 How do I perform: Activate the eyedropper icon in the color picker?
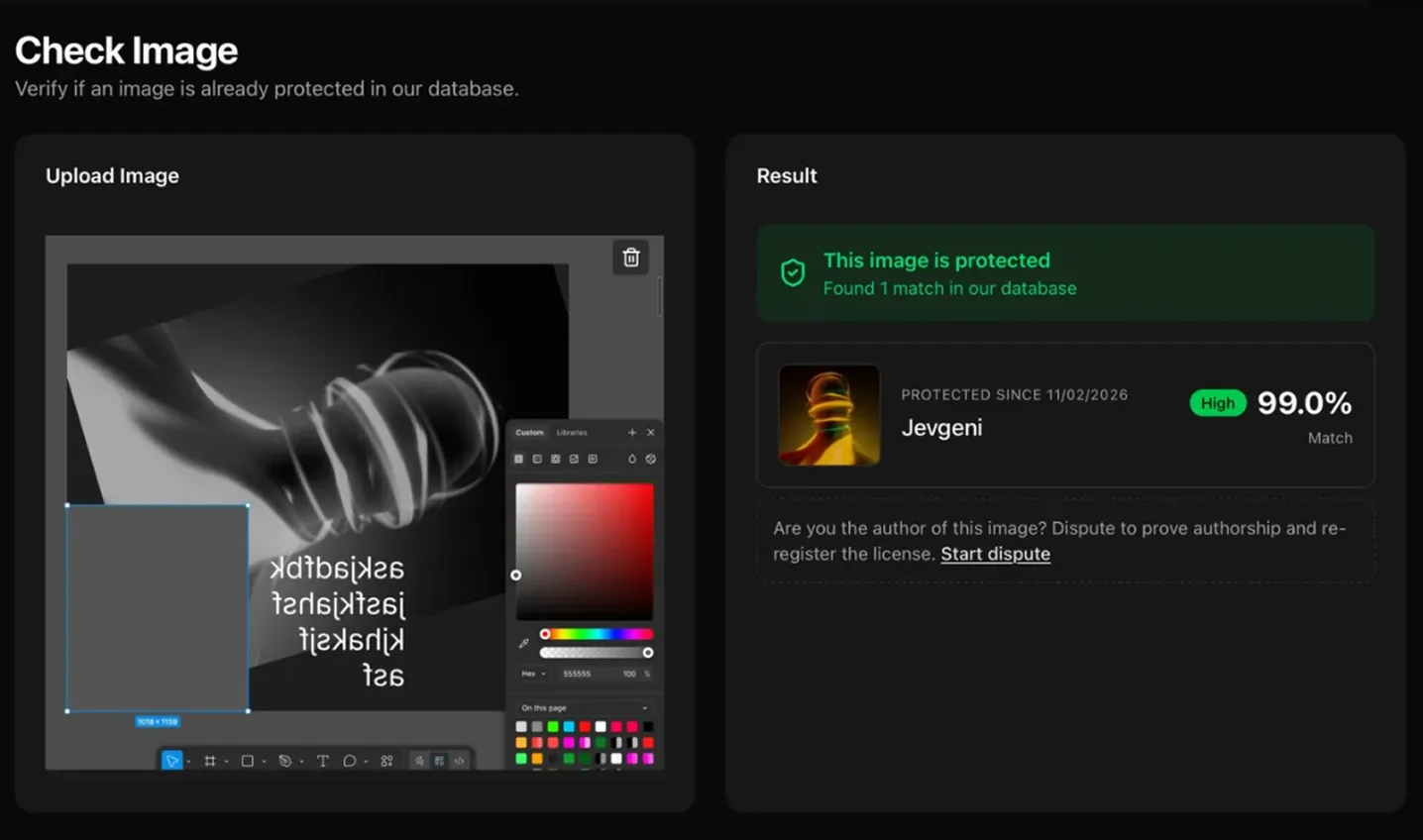pos(523,644)
